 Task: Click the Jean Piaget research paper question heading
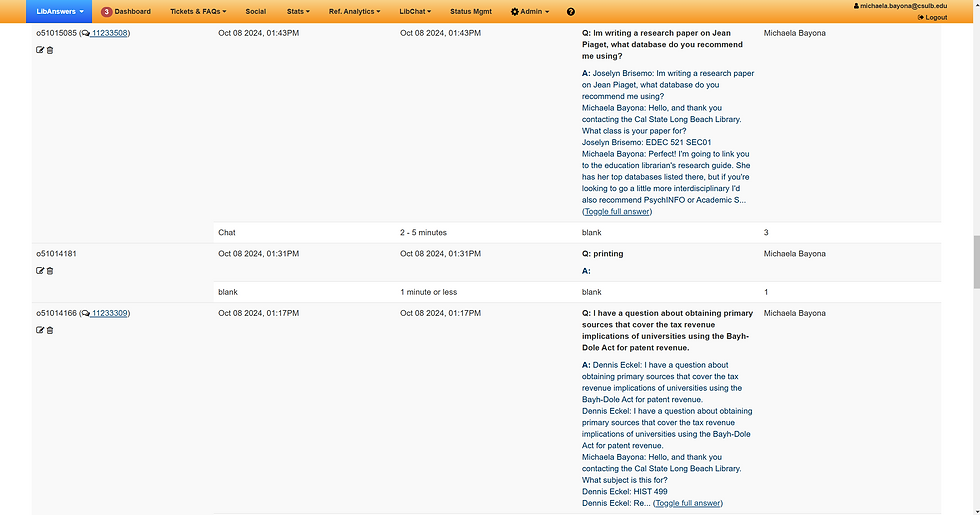point(662,44)
